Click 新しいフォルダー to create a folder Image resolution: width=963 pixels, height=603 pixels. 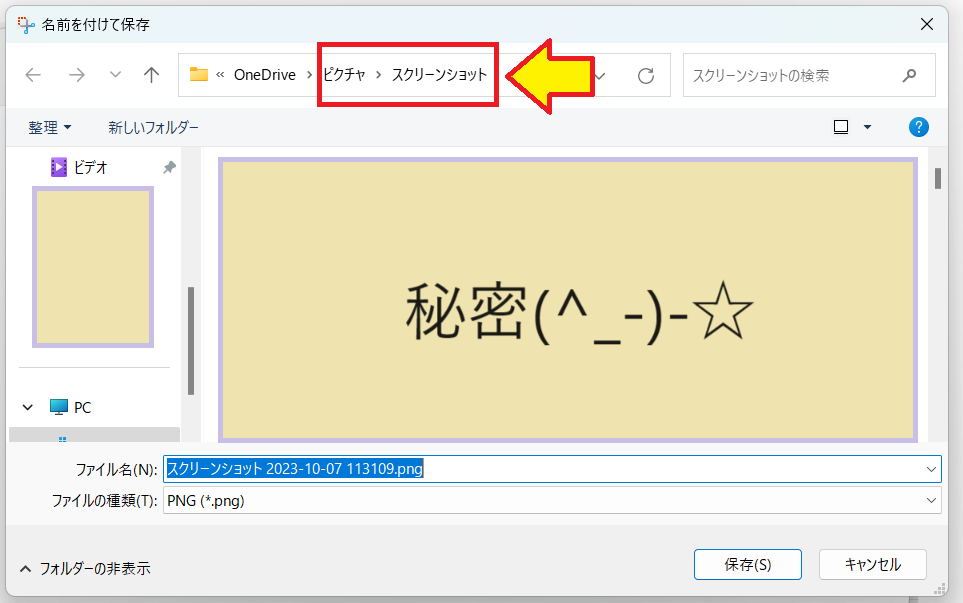click(x=153, y=127)
